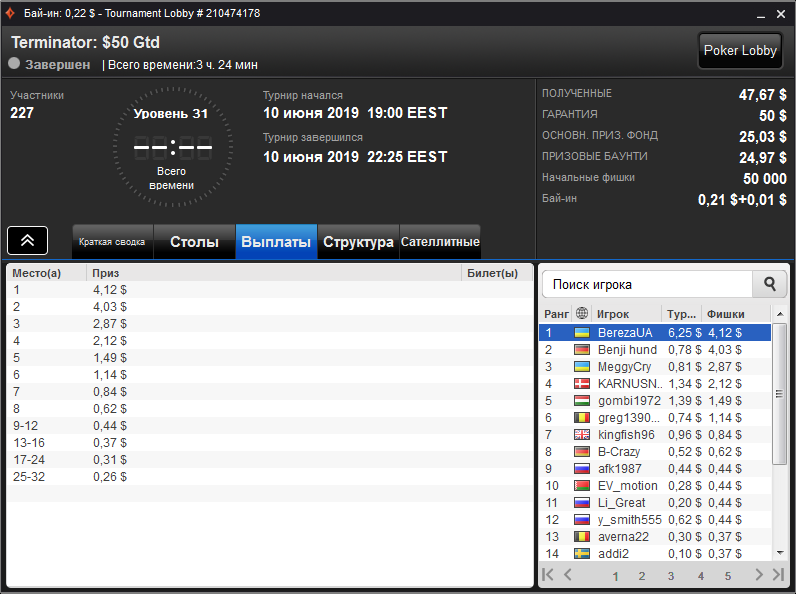Click the partypoker diamond logo icon
Image resolution: width=796 pixels, height=594 pixels.
[10, 13]
